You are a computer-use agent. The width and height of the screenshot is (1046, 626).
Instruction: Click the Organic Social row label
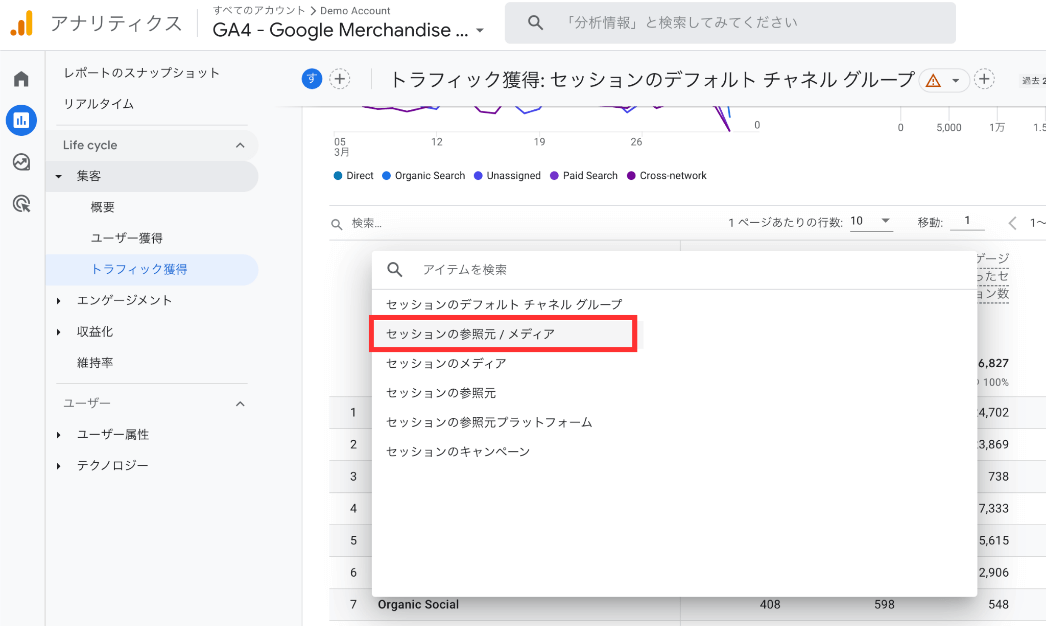[x=418, y=605]
